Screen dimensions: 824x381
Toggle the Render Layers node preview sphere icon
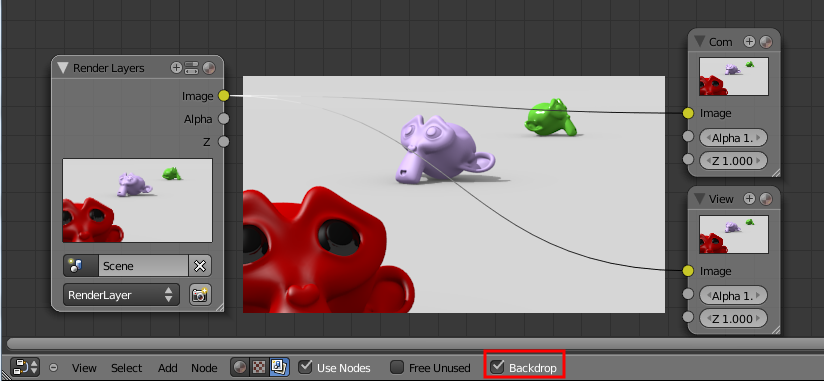[209, 68]
